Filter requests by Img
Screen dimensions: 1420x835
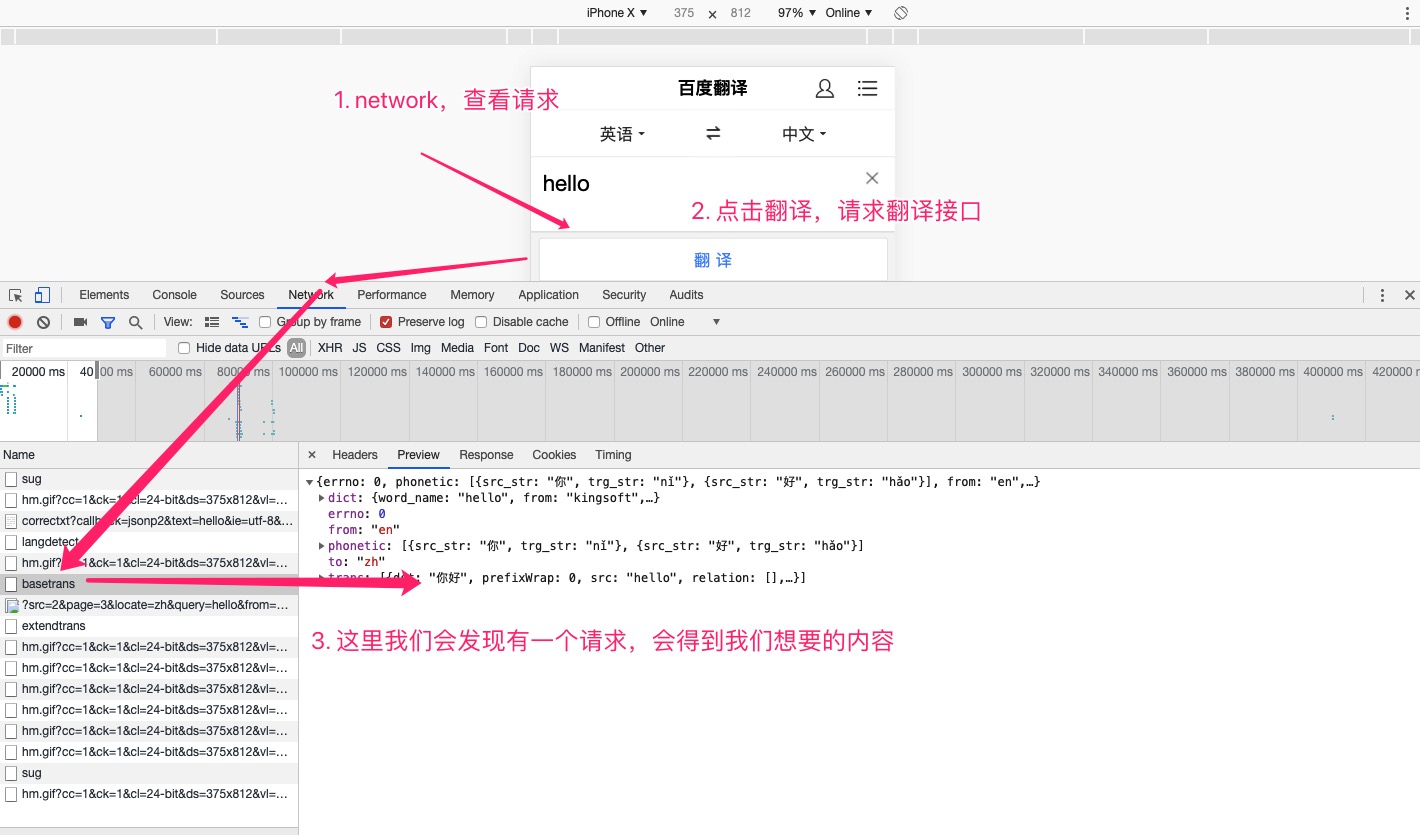[420, 348]
